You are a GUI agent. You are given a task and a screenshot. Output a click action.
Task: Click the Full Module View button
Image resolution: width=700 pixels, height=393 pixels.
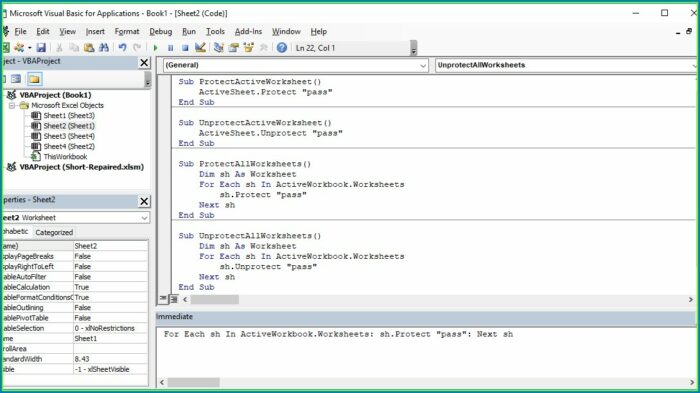(x=173, y=299)
